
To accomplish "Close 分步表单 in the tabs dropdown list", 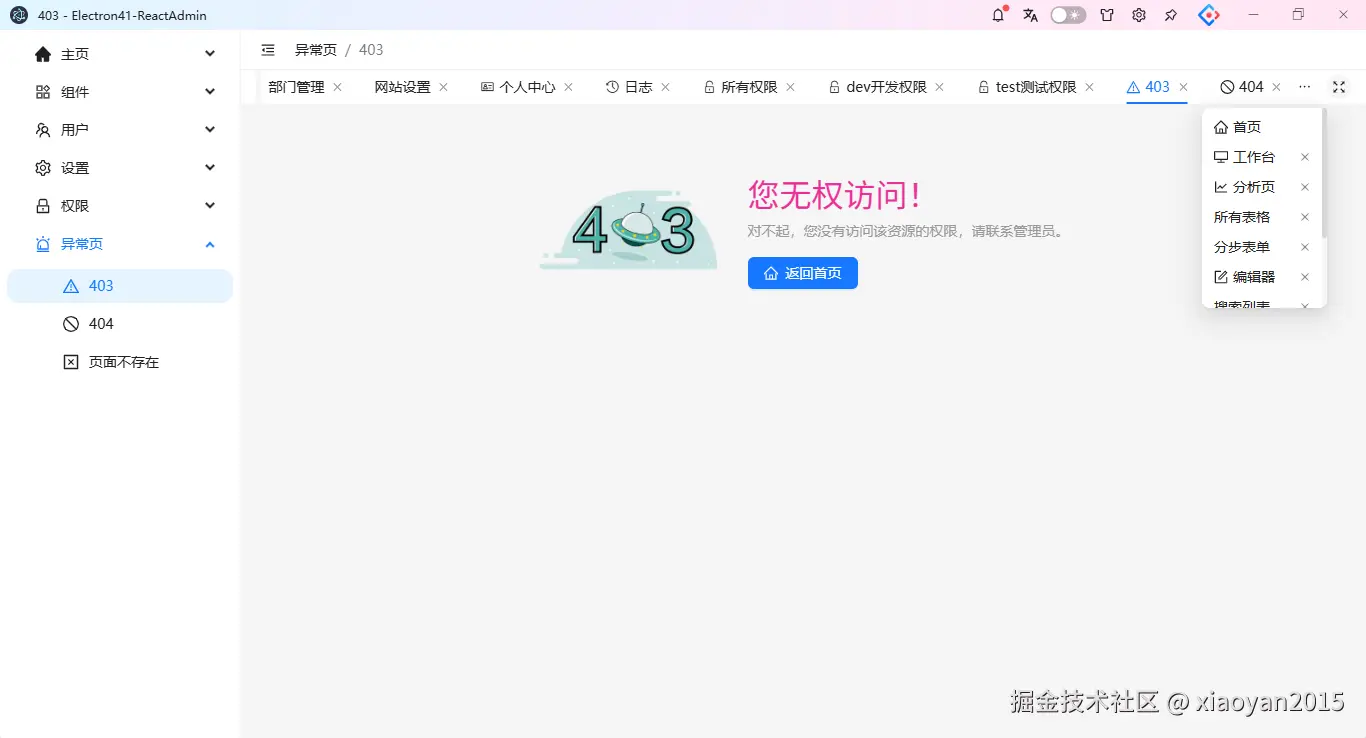I will point(1305,247).
